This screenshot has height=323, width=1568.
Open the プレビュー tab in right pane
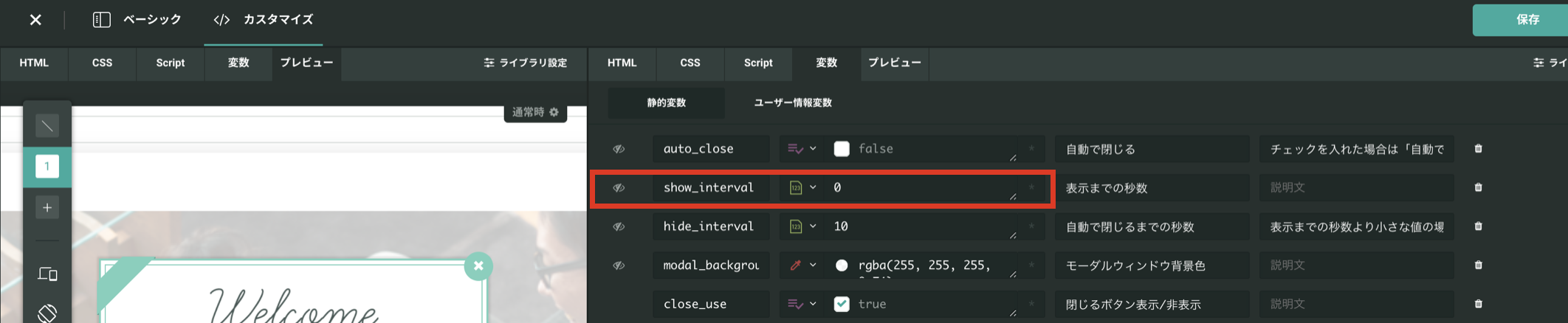(x=894, y=63)
